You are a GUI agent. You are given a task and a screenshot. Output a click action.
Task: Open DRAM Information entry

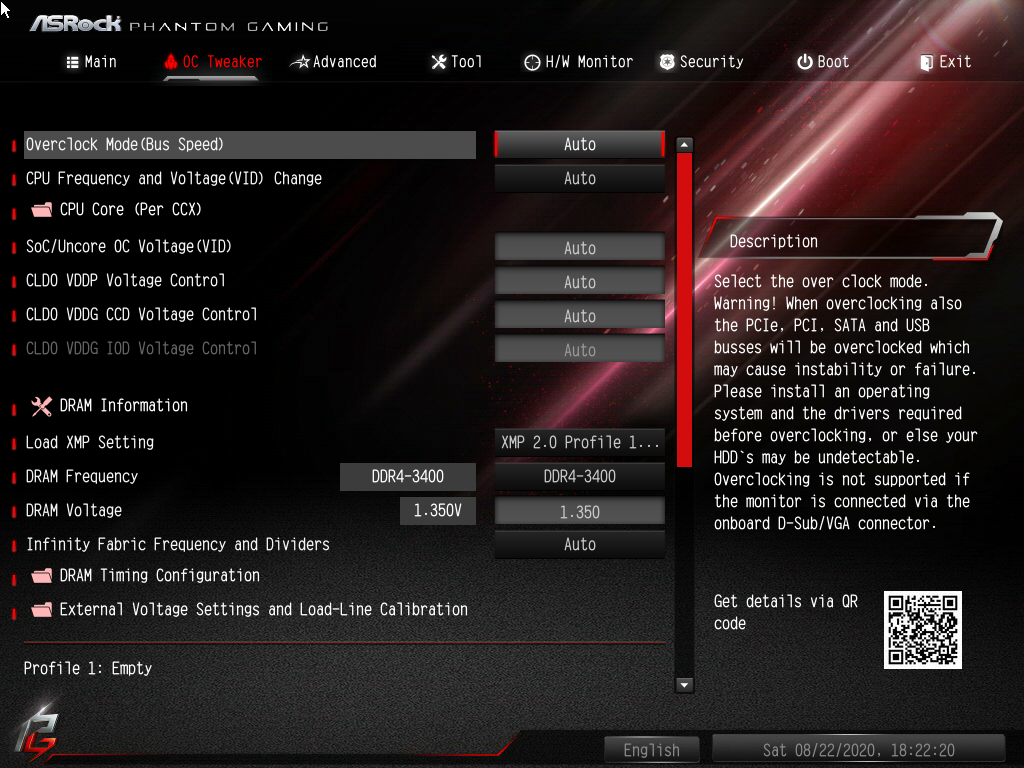(x=123, y=406)
